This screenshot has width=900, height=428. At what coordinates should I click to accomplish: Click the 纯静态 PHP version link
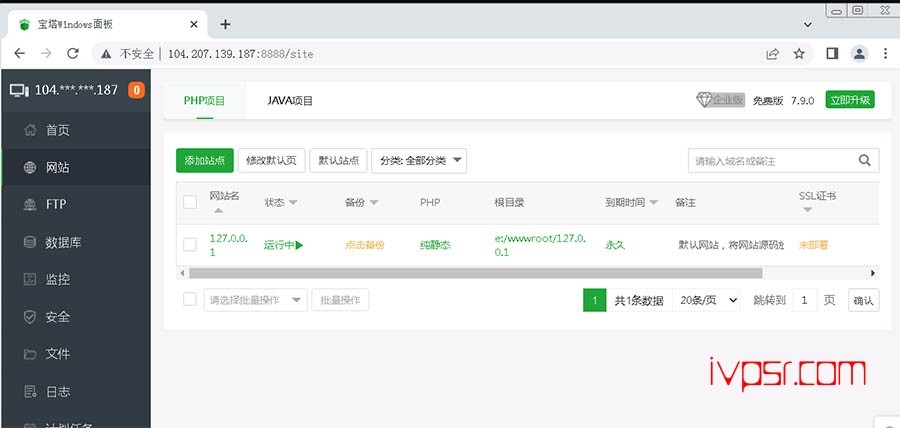(435, 245)
